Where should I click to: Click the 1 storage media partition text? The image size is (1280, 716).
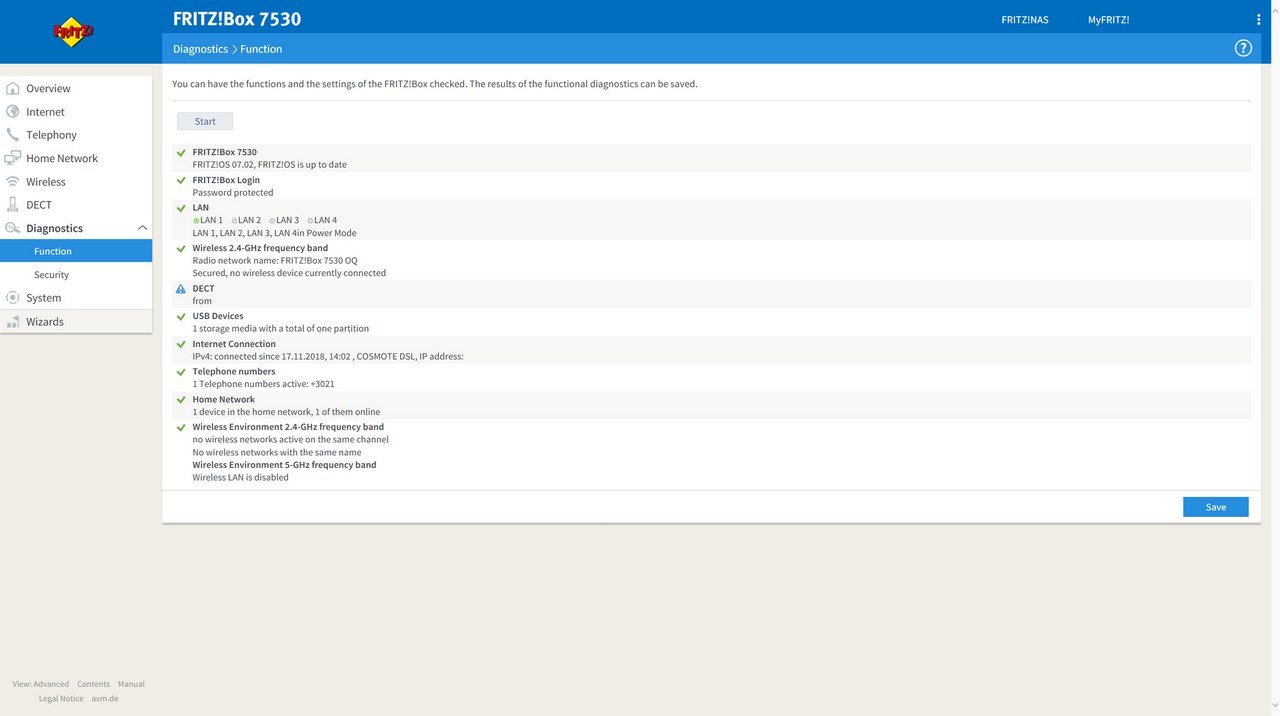pos(281,328)
